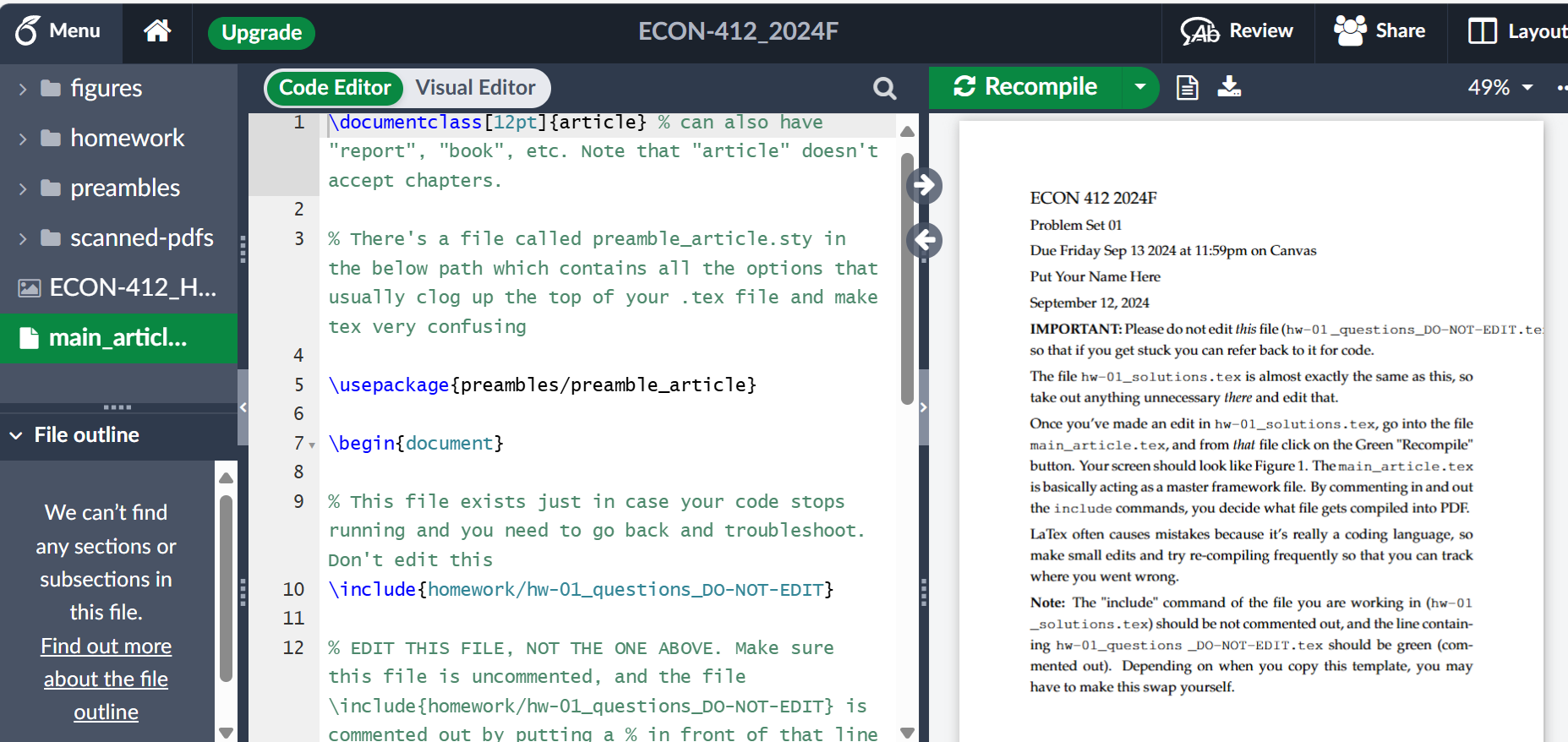This screenshot has height=742, width=1568.
Task: Click chevron handle to hide PDF pane
Action: (x=924, y=407)
